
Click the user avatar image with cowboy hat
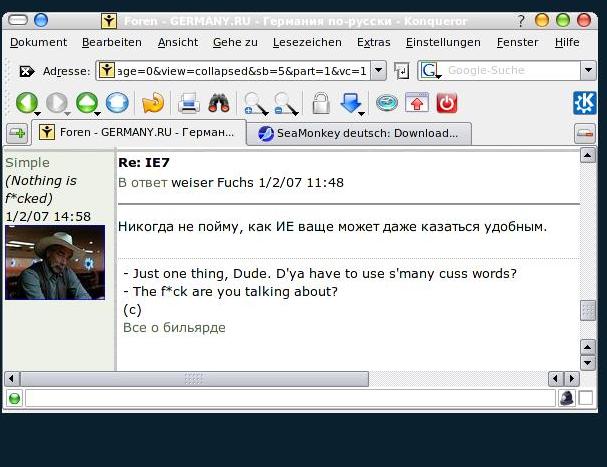tap(55, 263)
